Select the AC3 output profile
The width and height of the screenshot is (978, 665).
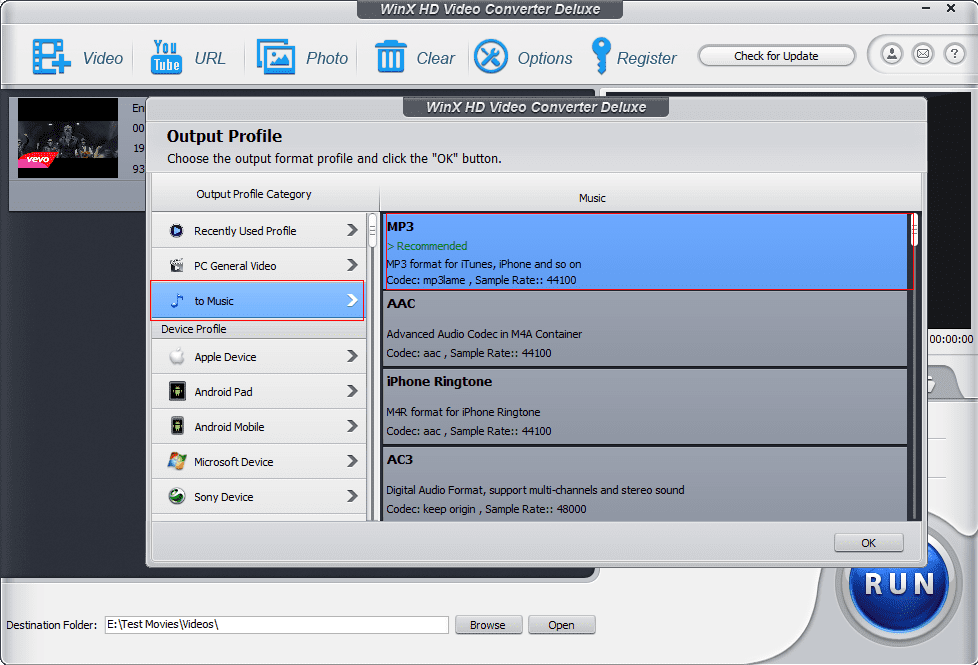coord(645,484)
